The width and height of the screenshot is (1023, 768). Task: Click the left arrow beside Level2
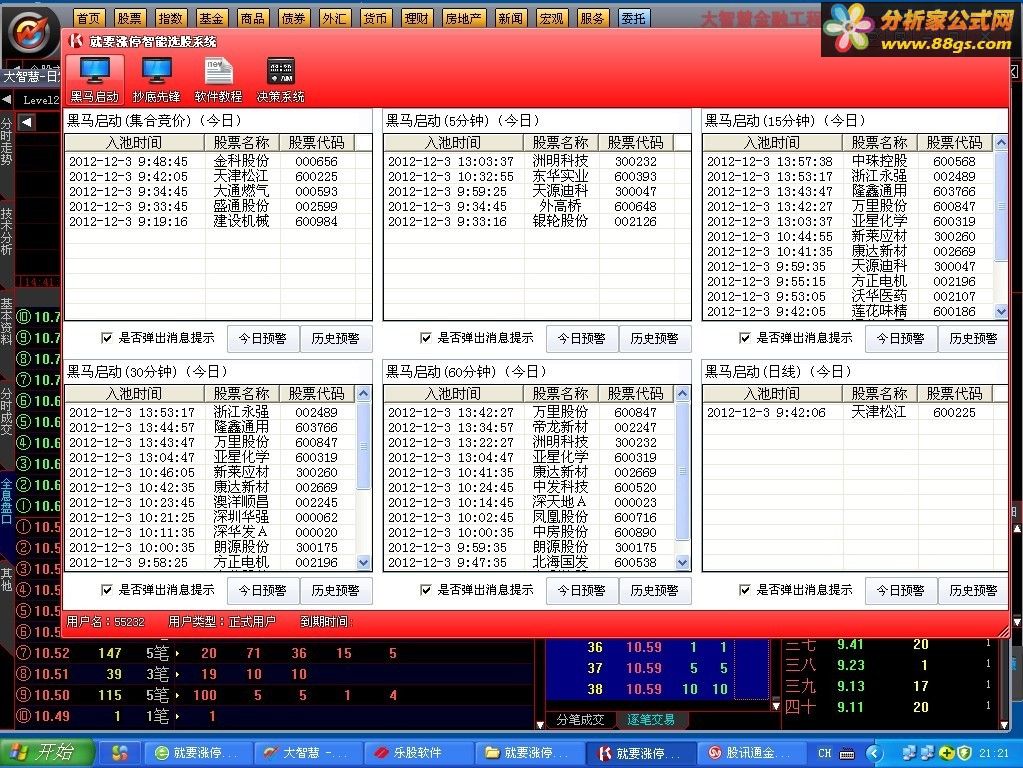[7, 100]
